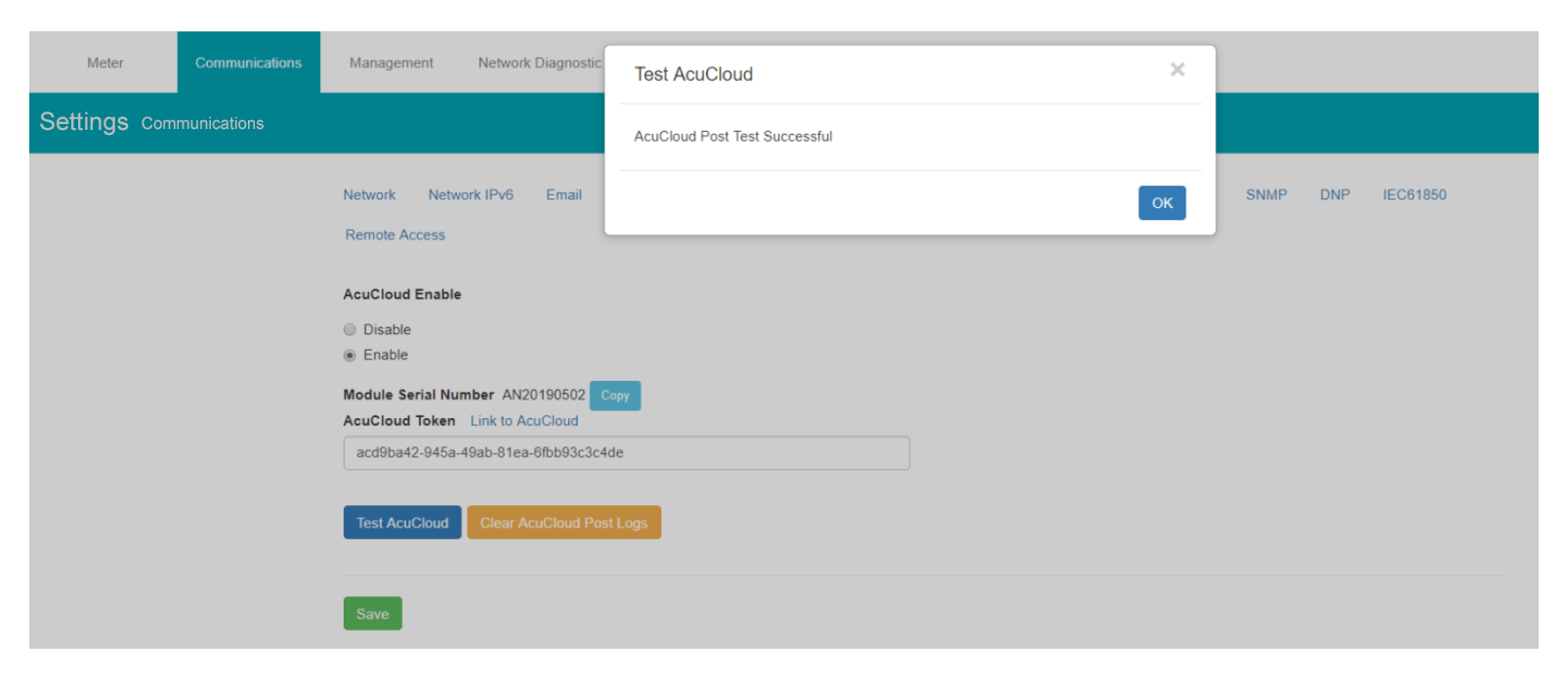Open the IEC61850 settings section
This screenshot has height=680, width=1568.
pos(1415,194)
